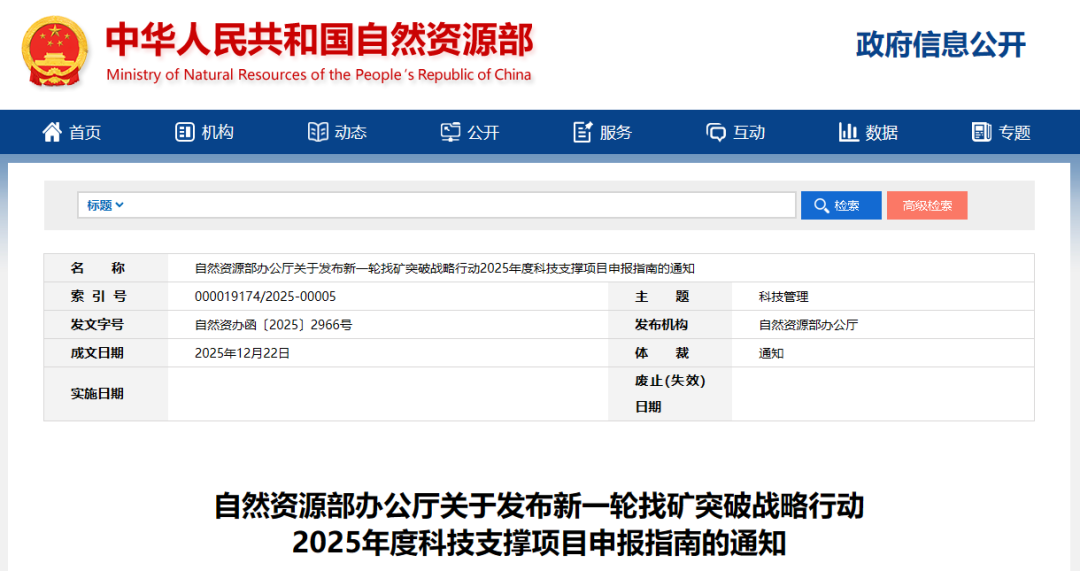Image resolution: width=1080 pixels, height=571 pixels.
Task: Go to the 互动 navigation menu text
Action: (749, 132)
